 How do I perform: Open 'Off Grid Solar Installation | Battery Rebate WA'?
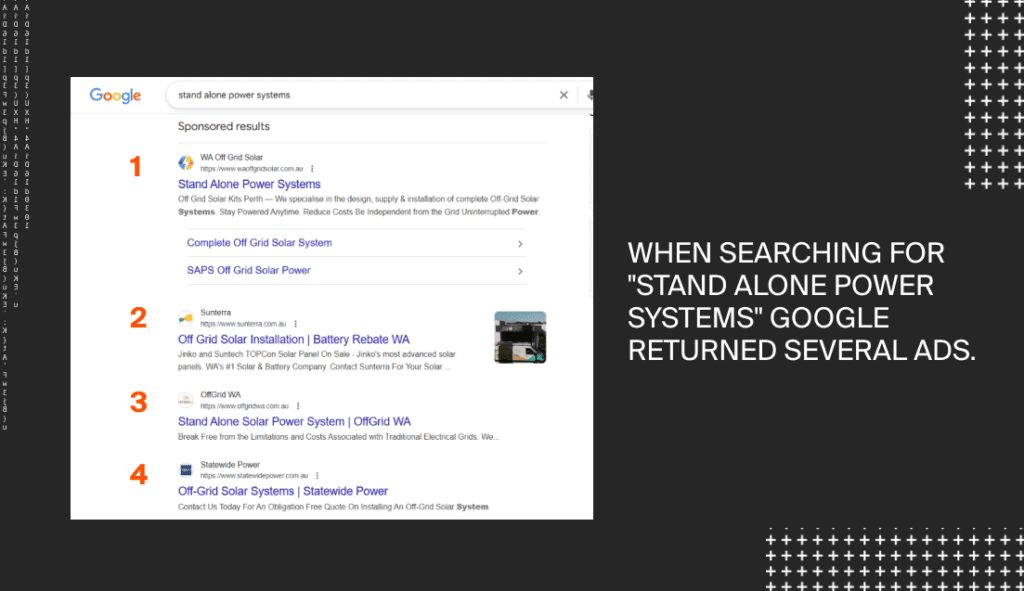pos(293,340)
